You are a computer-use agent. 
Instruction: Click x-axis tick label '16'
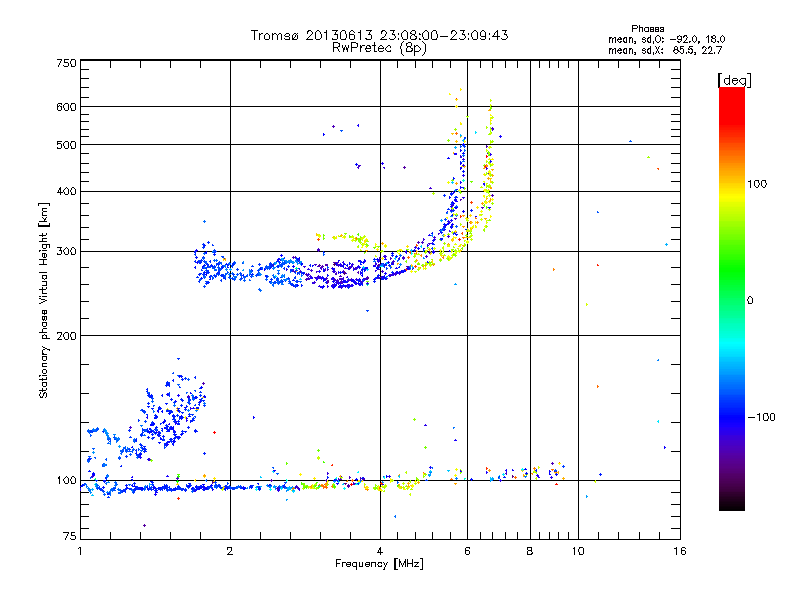pos(680,551)
